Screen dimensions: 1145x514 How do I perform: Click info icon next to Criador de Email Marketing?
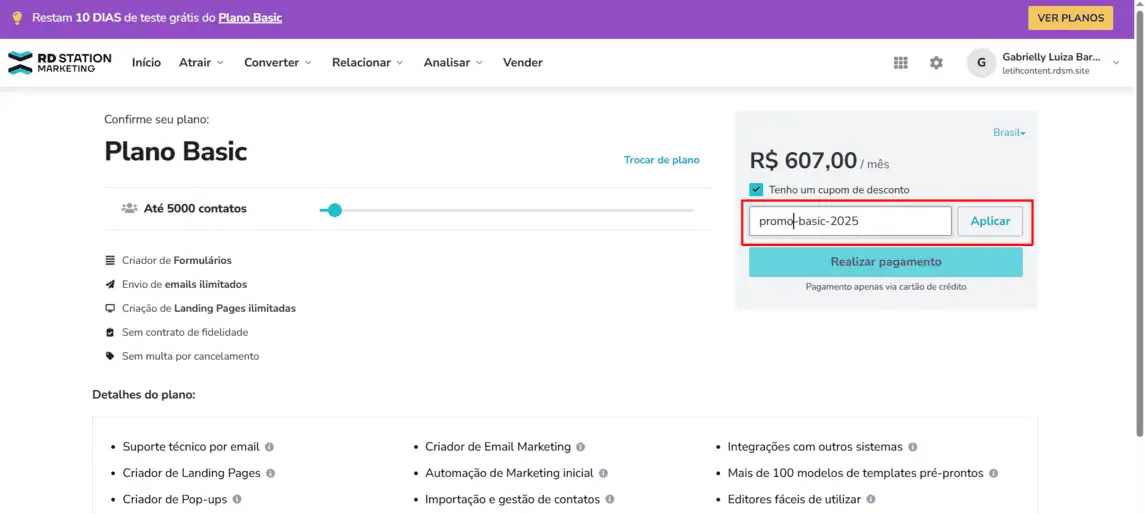coord(581,446)
